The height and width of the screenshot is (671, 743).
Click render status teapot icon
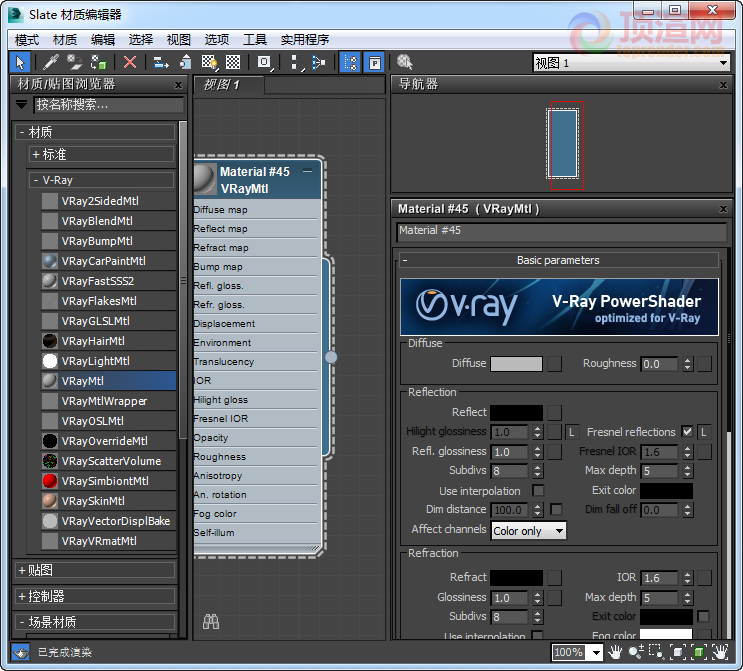coord(20,653)
